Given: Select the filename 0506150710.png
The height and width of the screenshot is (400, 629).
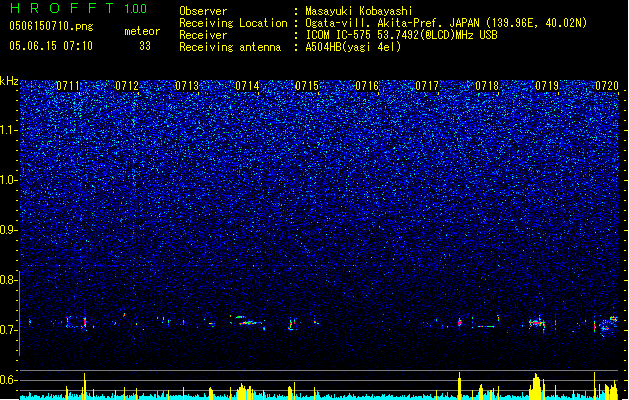Looking at the screenshot, I should 51,27.
